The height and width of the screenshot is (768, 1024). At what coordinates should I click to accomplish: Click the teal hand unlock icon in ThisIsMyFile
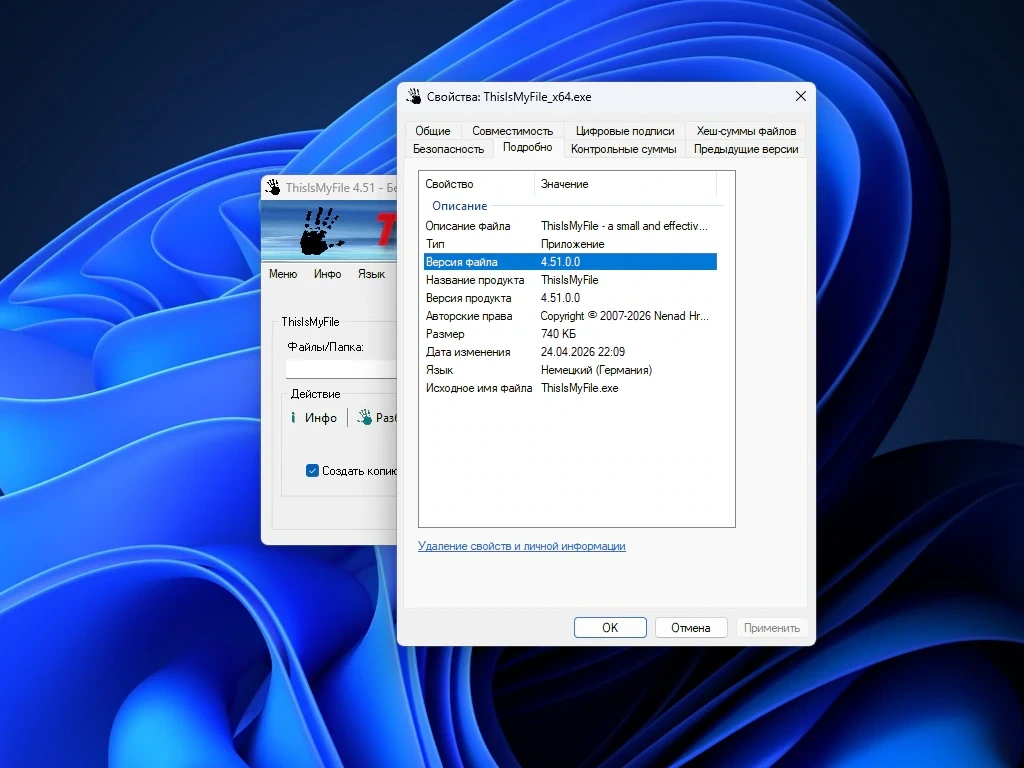[365, 417]
